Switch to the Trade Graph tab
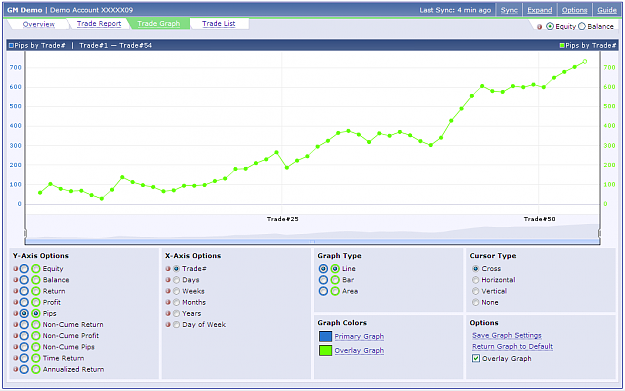Screen dimensions: 625x391 159,24
